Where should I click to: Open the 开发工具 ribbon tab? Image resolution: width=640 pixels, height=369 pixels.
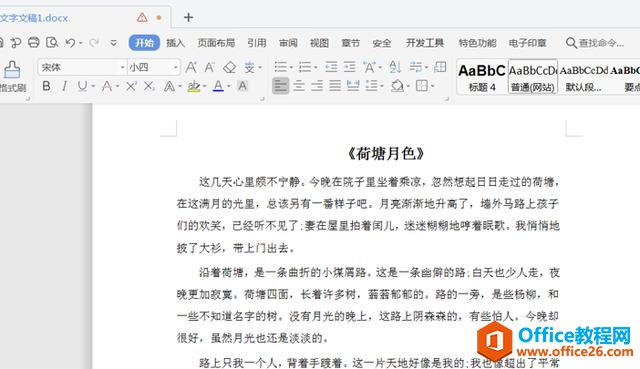(424, 42)
